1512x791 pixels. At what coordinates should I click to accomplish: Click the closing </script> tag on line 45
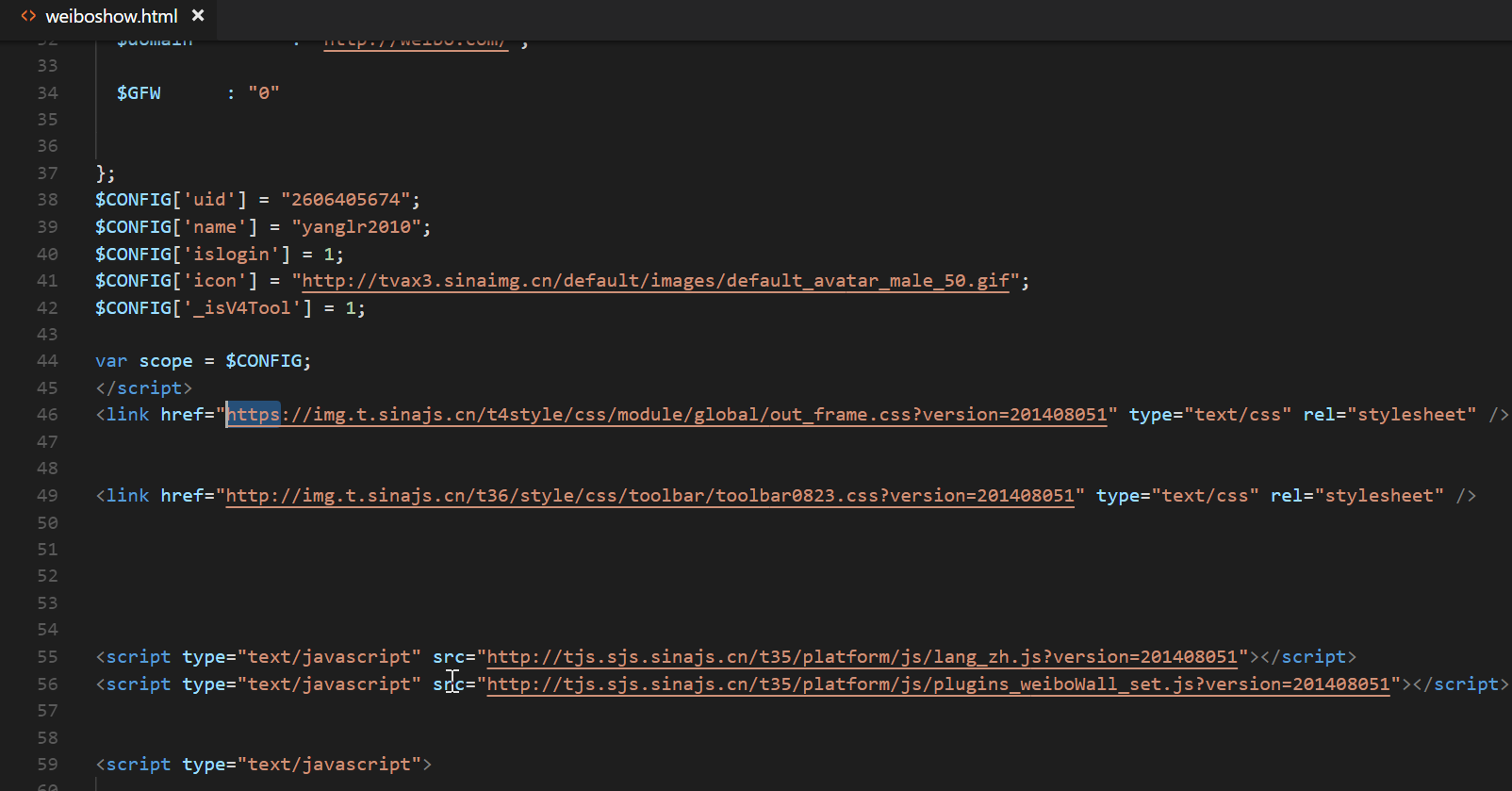click(143, 388)
